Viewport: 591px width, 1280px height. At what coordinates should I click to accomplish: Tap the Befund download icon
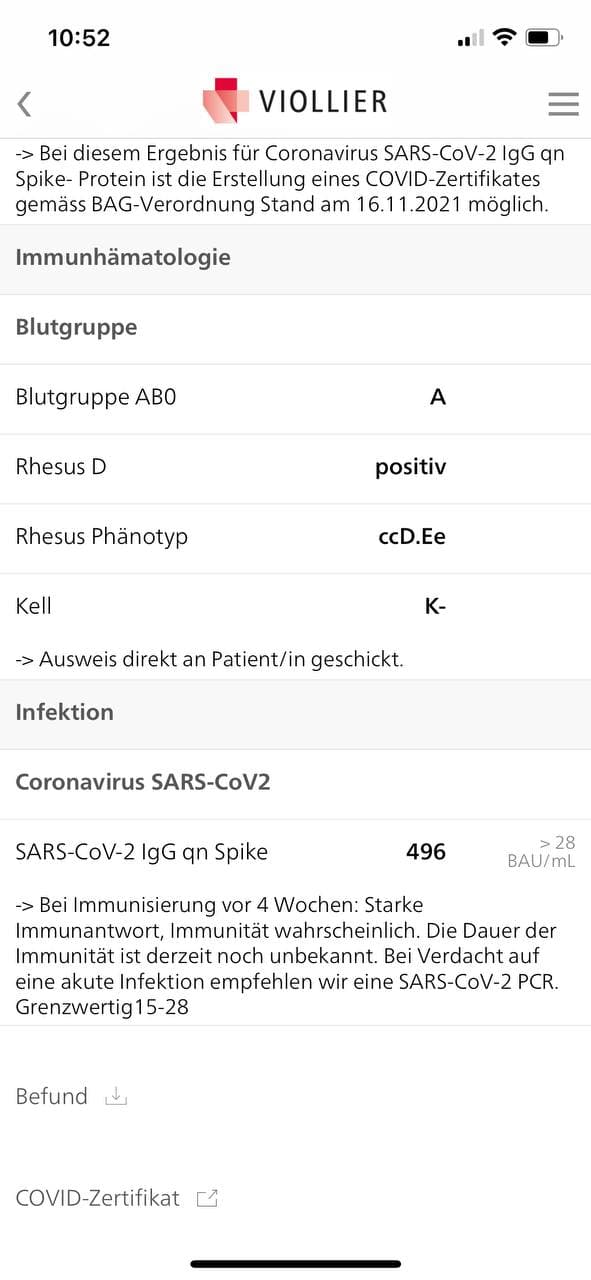tap(115, 1097)
